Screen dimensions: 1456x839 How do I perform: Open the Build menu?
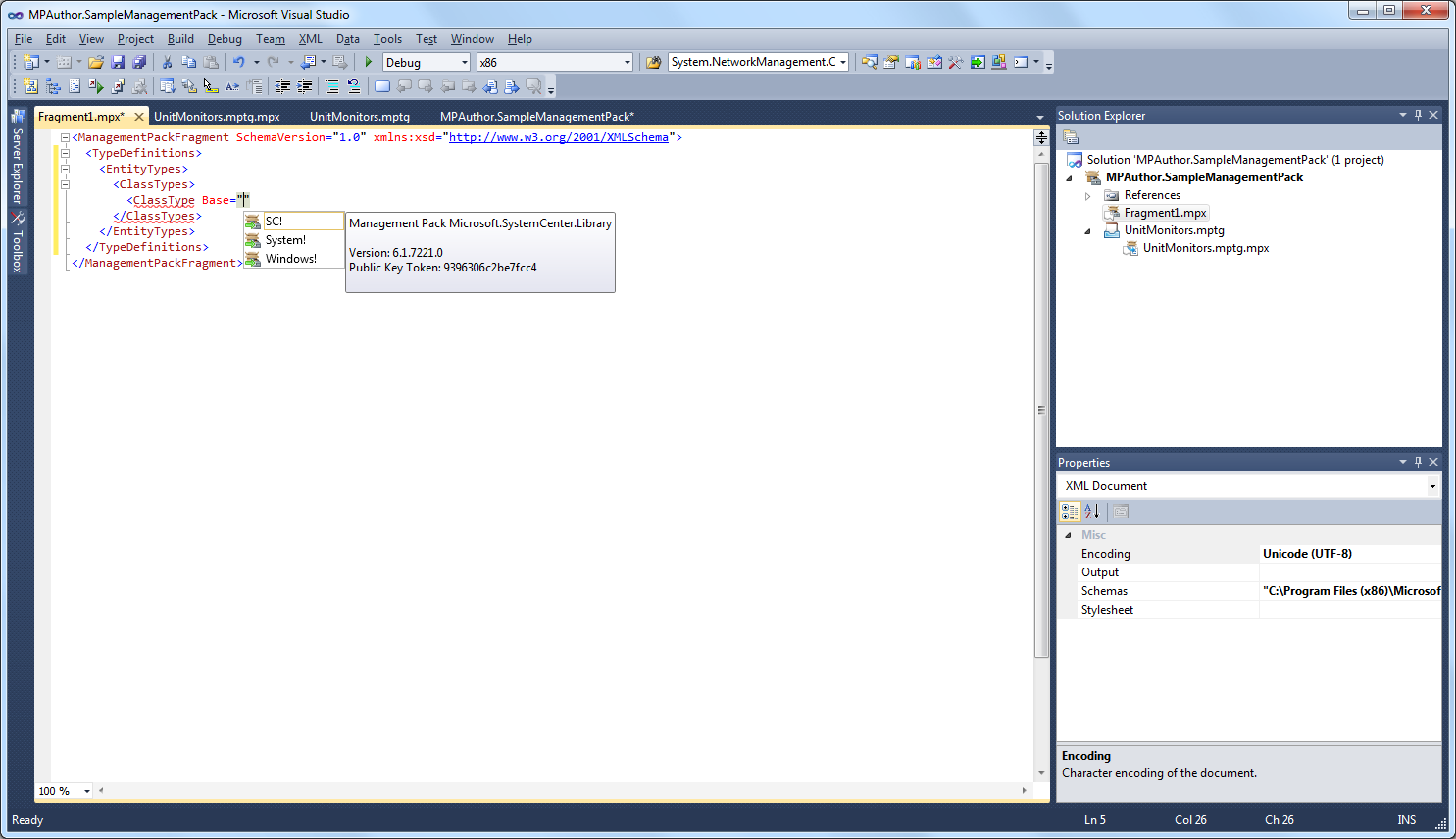tap(180, 39)
